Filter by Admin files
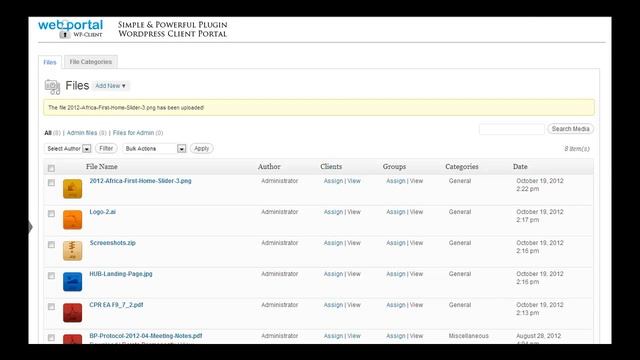 pyautogui.click(x=82, y=133)
